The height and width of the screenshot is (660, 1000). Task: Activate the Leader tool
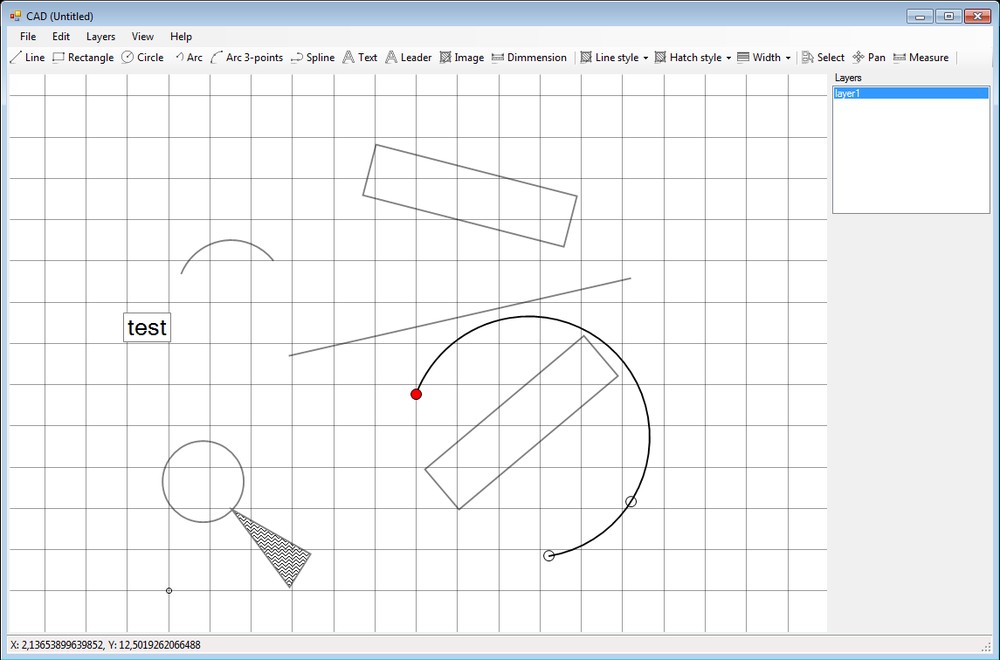pos(409,57)
